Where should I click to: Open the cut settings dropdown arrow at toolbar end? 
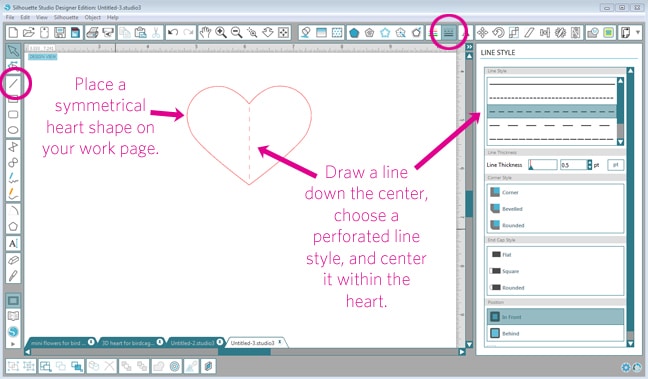click(x=638, y=33)
